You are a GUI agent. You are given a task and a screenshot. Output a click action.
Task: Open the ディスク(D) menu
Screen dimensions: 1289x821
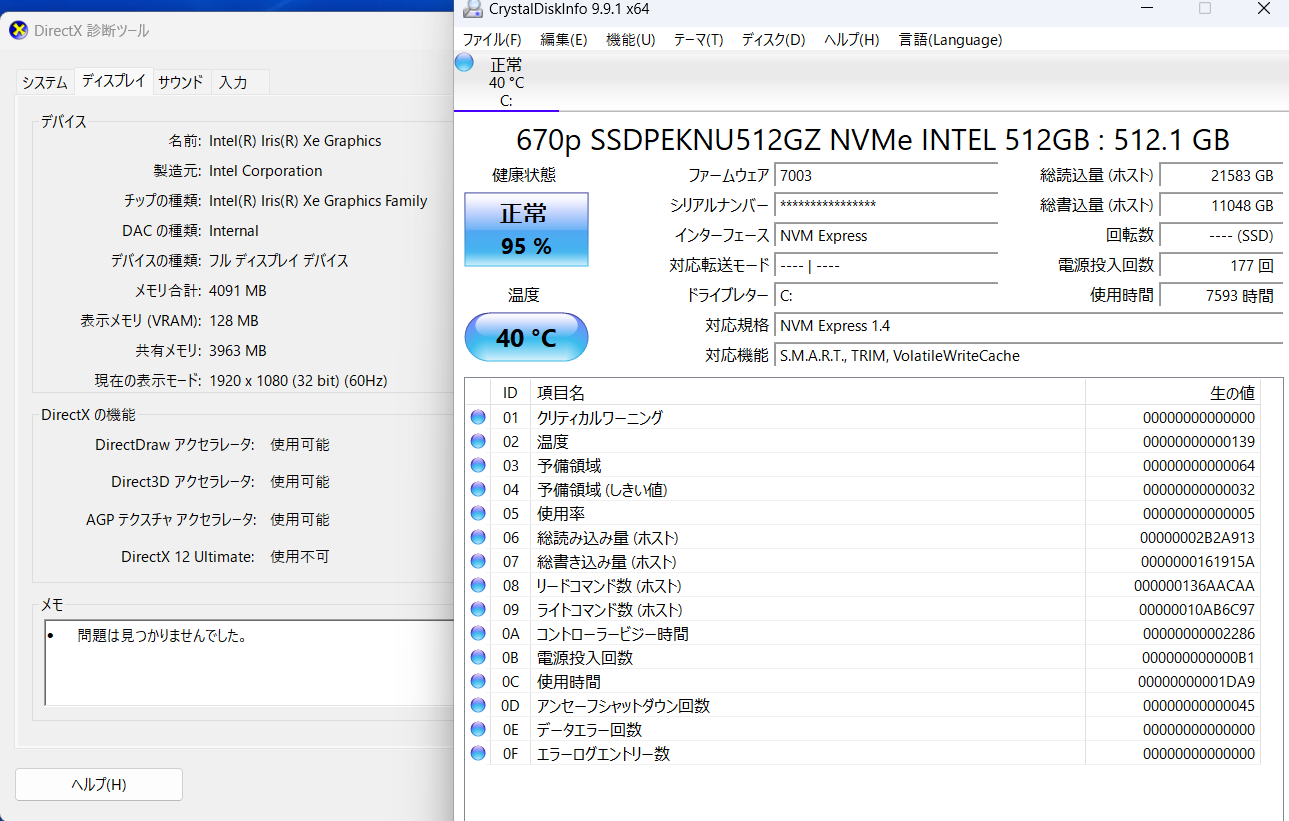773,40
